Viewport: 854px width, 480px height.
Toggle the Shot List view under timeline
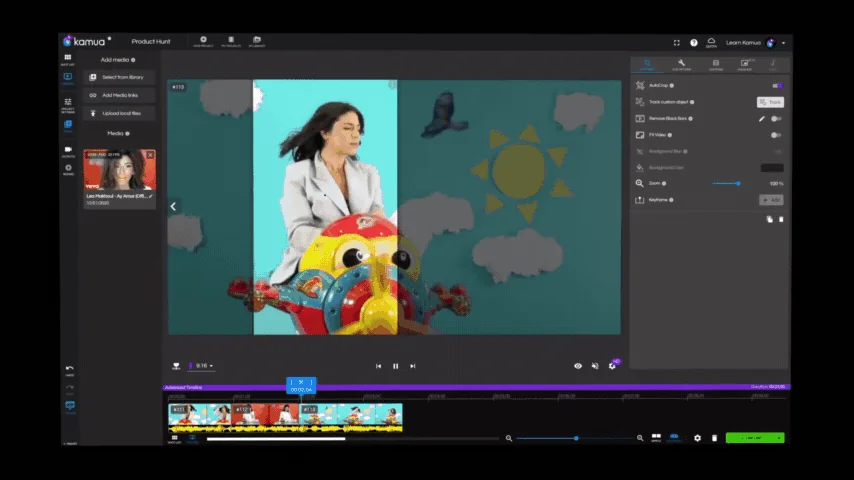(x=174, y=439)
